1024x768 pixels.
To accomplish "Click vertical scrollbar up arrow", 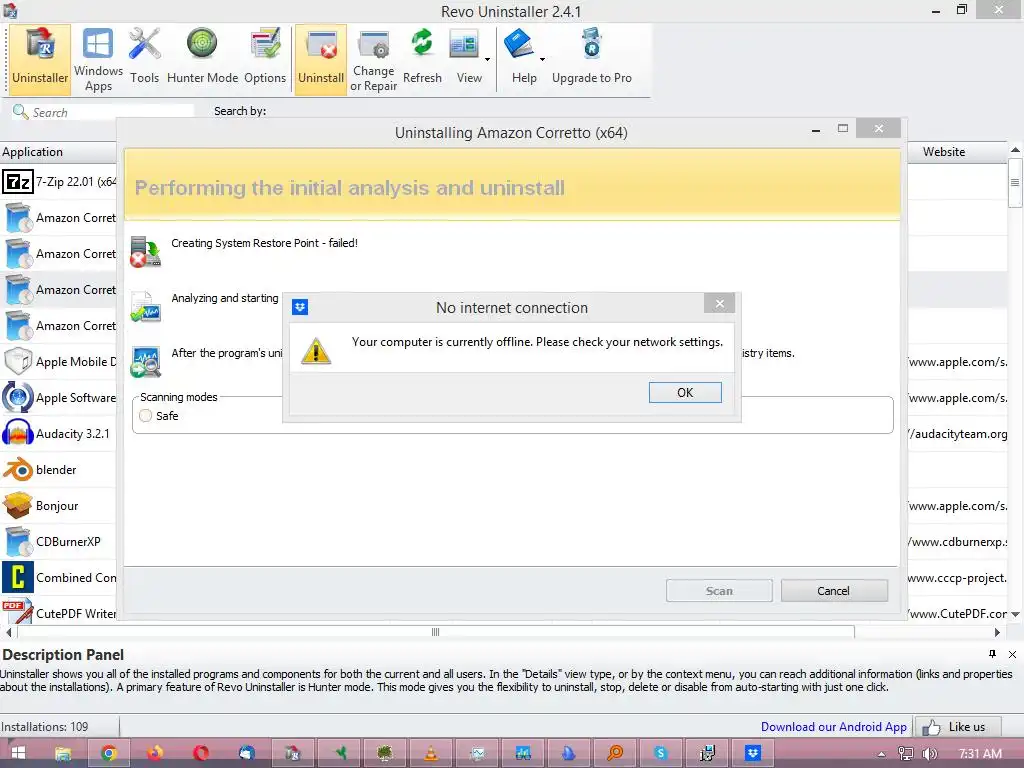I will 1016,150.
